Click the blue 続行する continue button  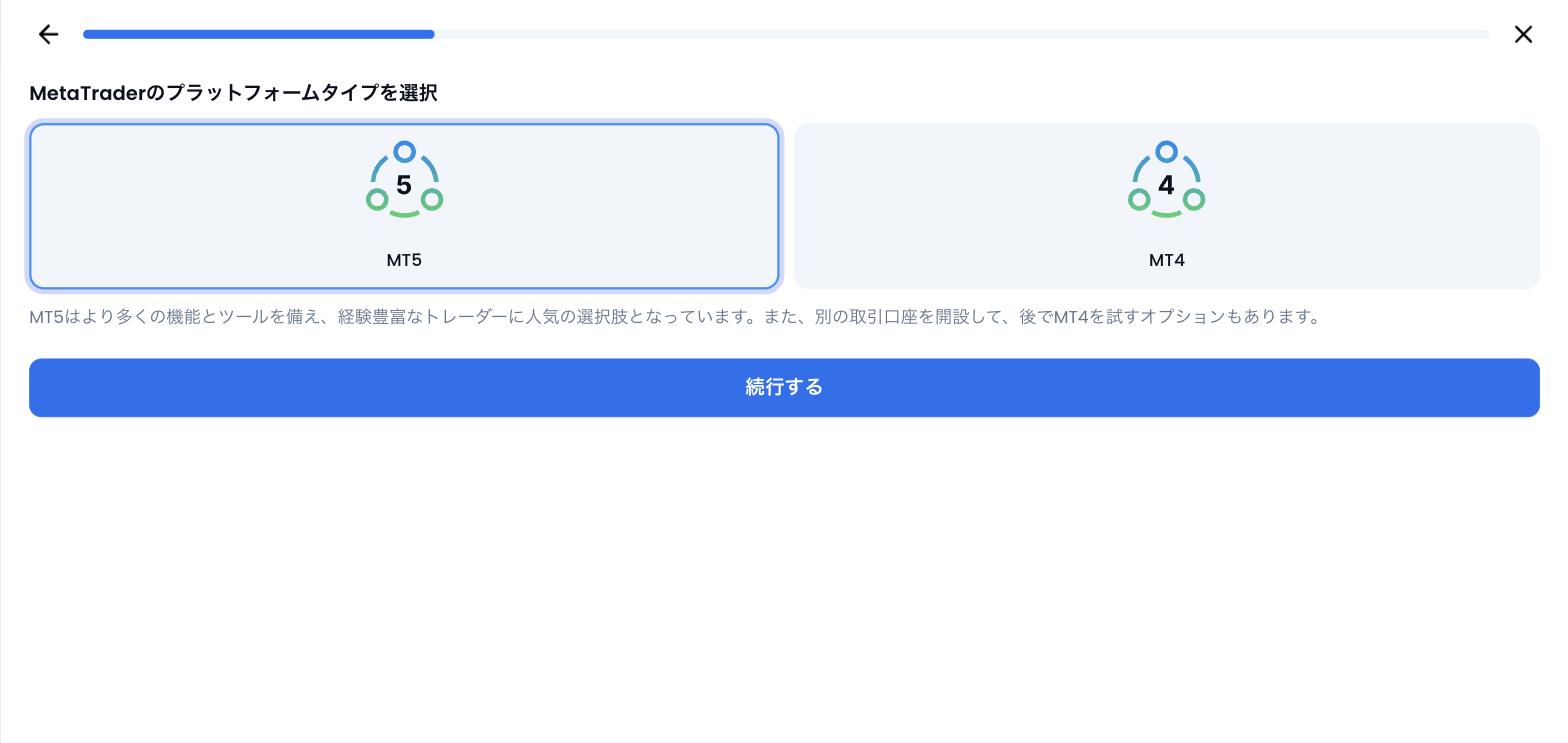click(784, 388)
